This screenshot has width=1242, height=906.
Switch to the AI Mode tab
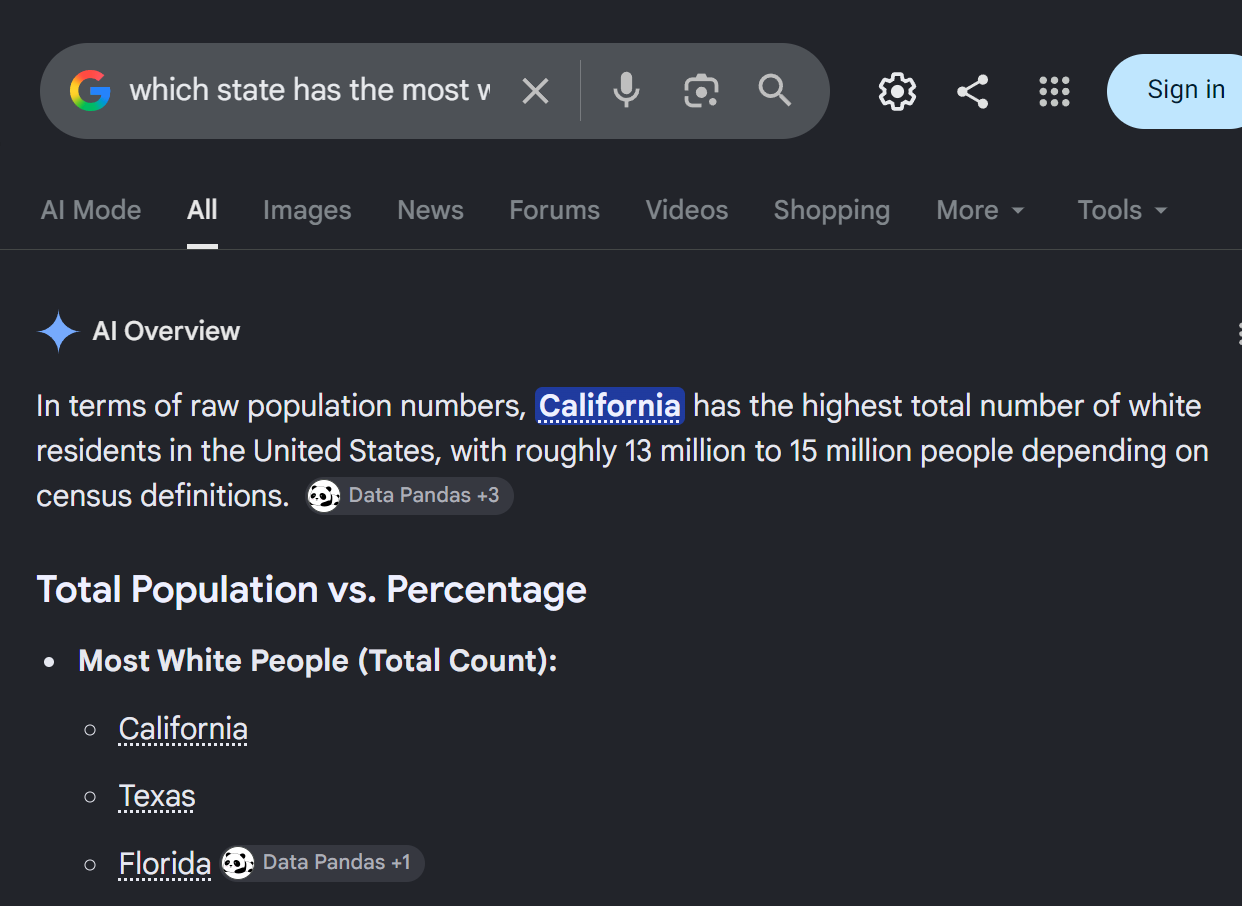pos(91,210)
